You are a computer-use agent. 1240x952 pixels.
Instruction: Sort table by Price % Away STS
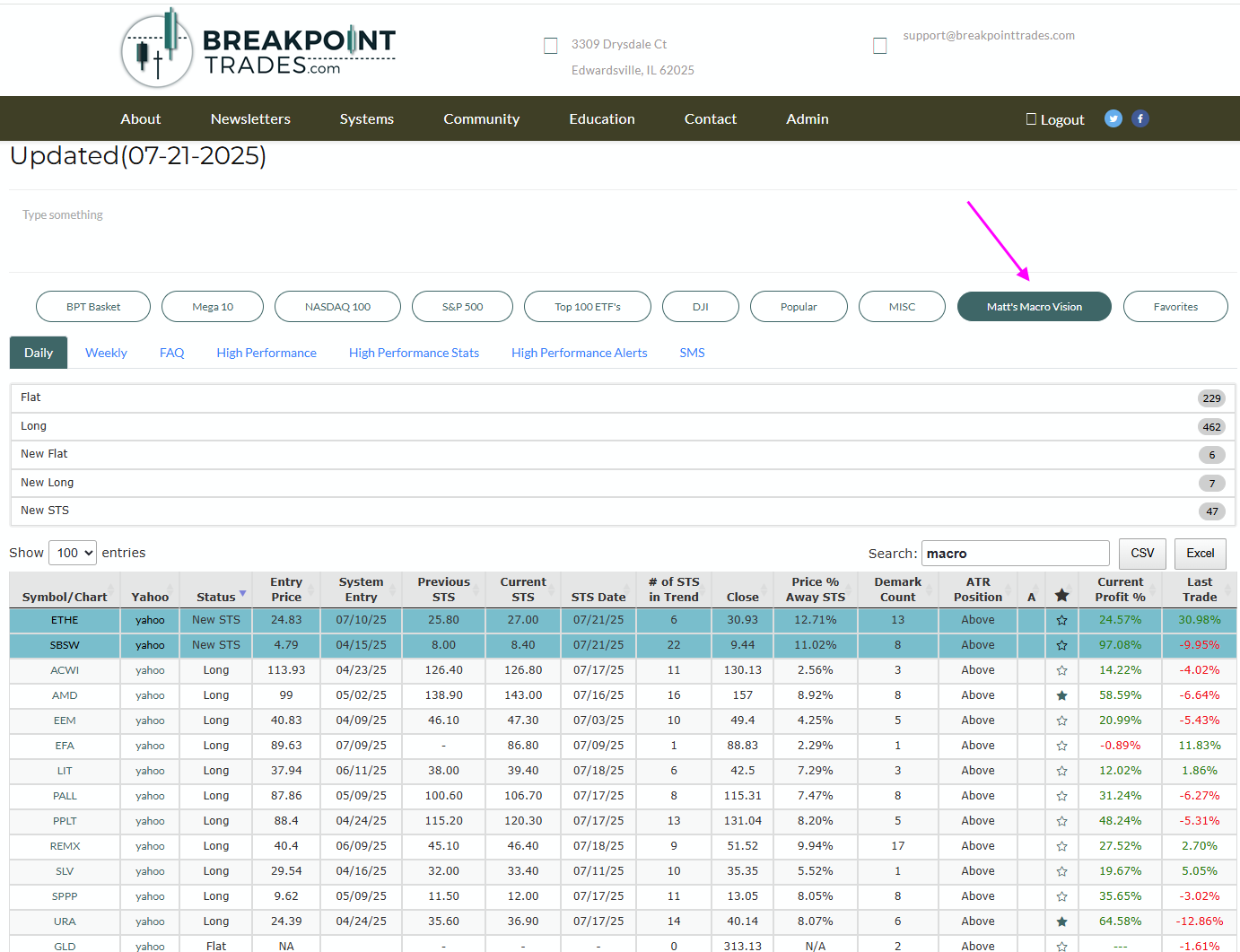[x=816, y=590]
